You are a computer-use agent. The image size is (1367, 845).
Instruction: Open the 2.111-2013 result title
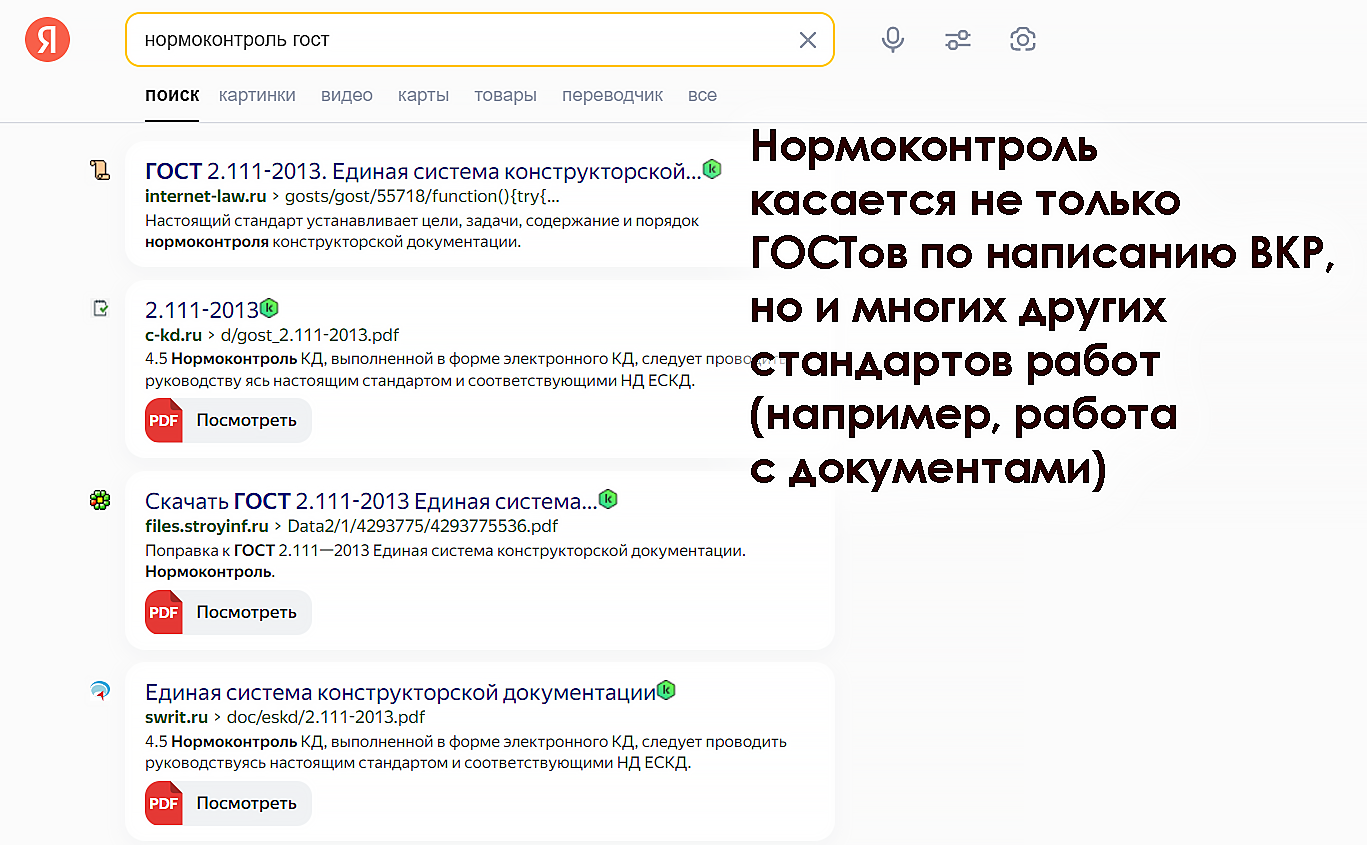tap(201, 310)
